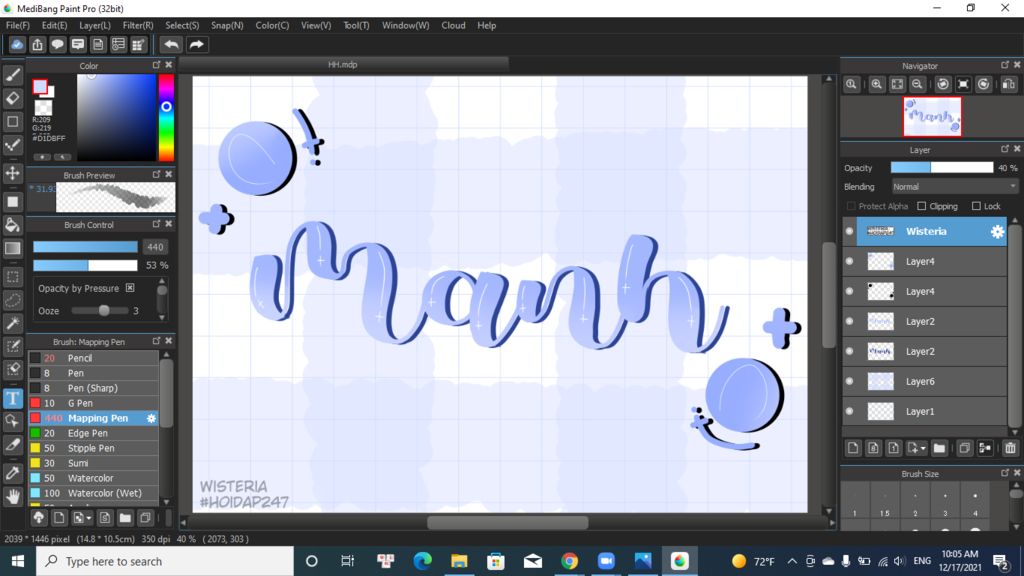
Task: Select the Stipple Pen brush
Action: (x=93, y=448)
